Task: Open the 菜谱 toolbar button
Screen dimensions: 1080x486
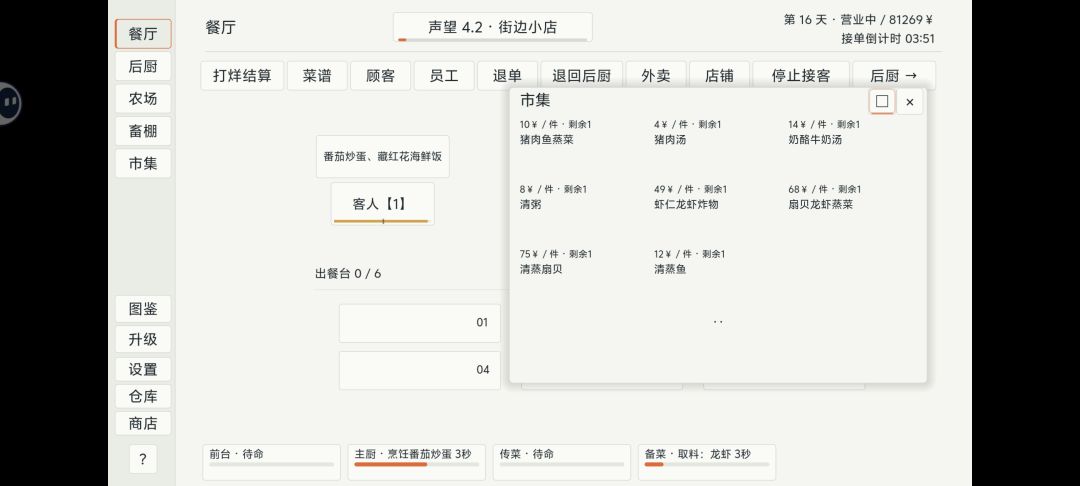Action: click(317, 76)
